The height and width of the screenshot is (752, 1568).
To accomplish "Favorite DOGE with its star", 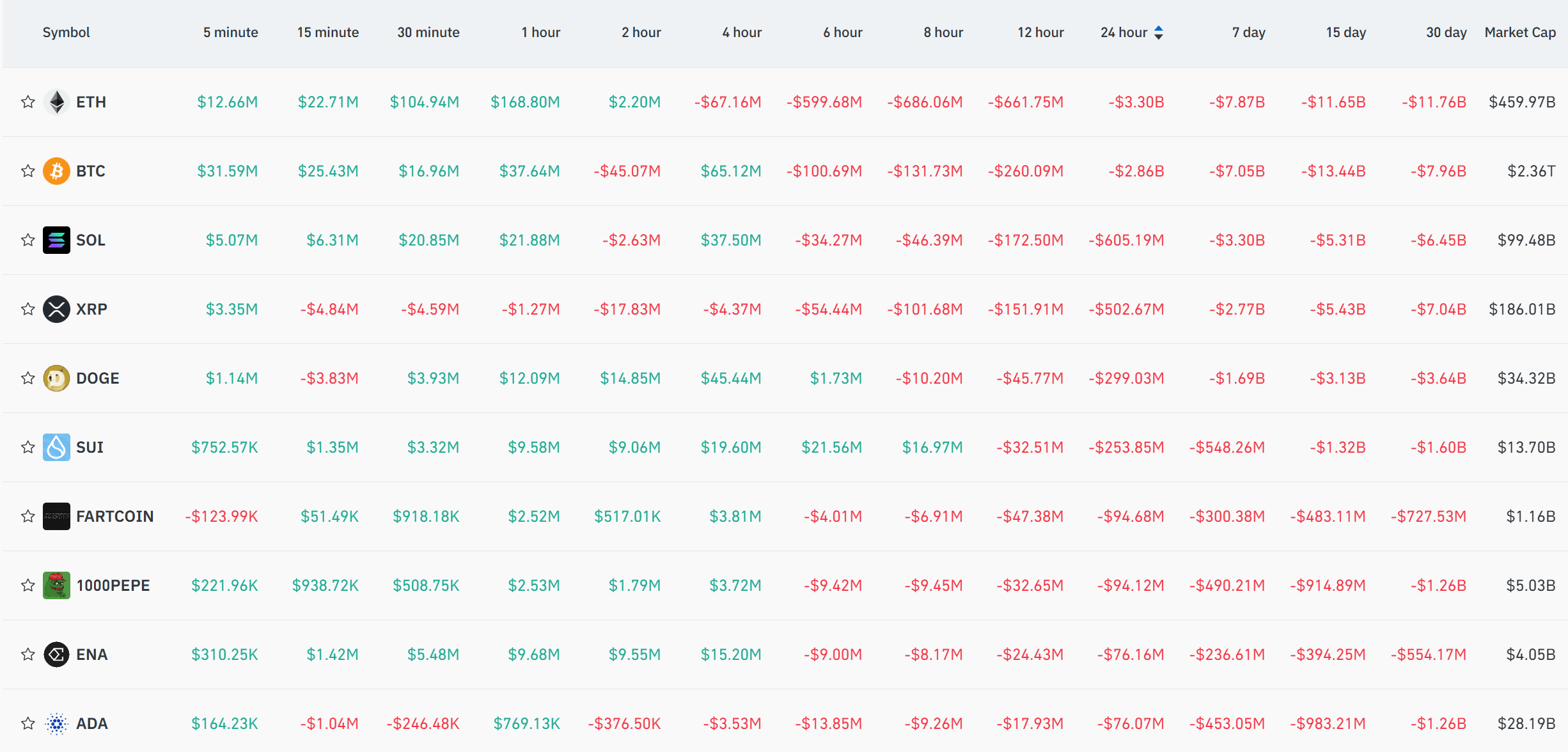I will (x=27, y=378).
